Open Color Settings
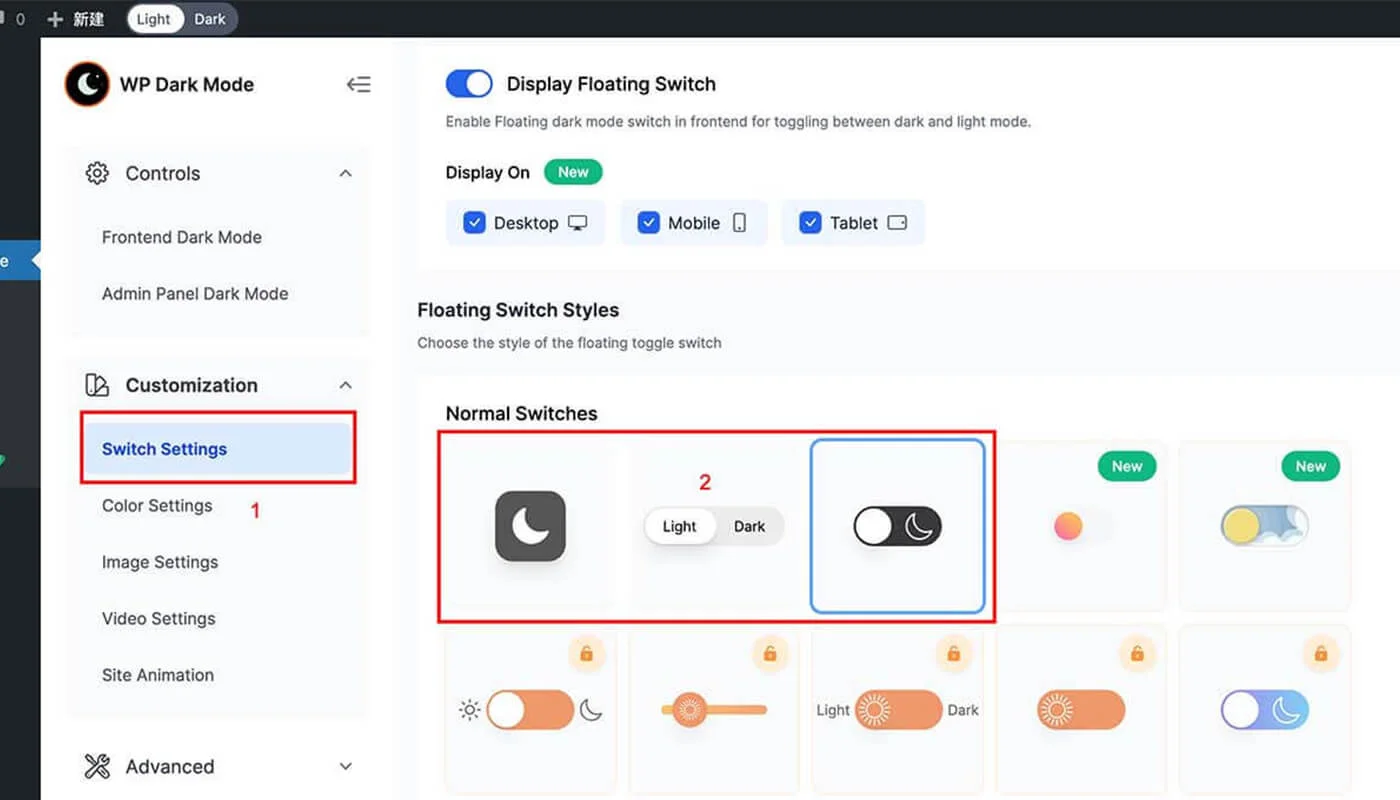1400x800 pixels. [x=156, y=505]
